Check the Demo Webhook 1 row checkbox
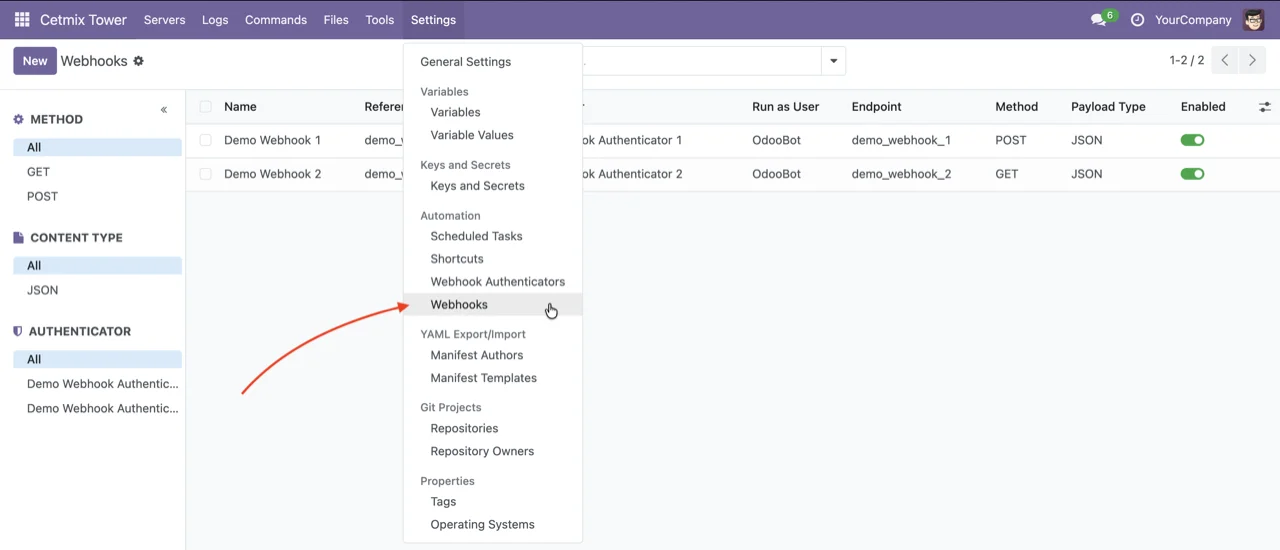Viewport: 1280px width, 550px height. coord(205,141)
